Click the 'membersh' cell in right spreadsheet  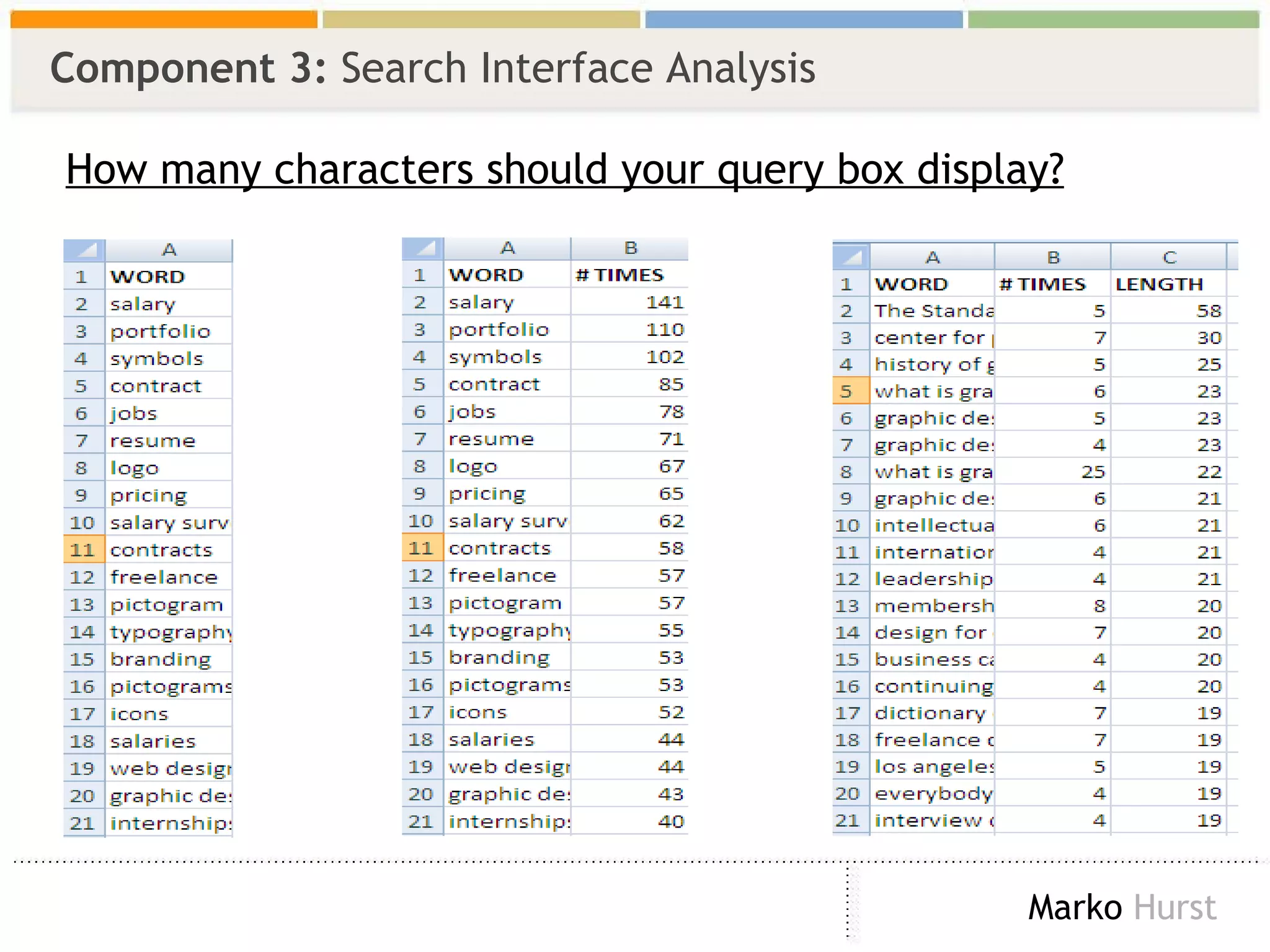(x=933, y=606)
